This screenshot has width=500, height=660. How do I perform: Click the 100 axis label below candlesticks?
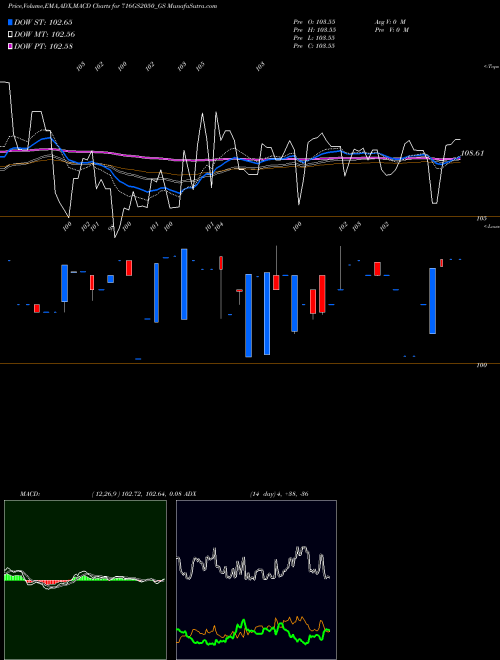tap(481, 365)
